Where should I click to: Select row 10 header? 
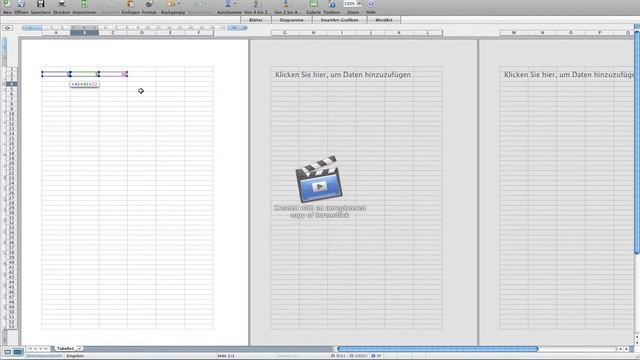(11, 114)
